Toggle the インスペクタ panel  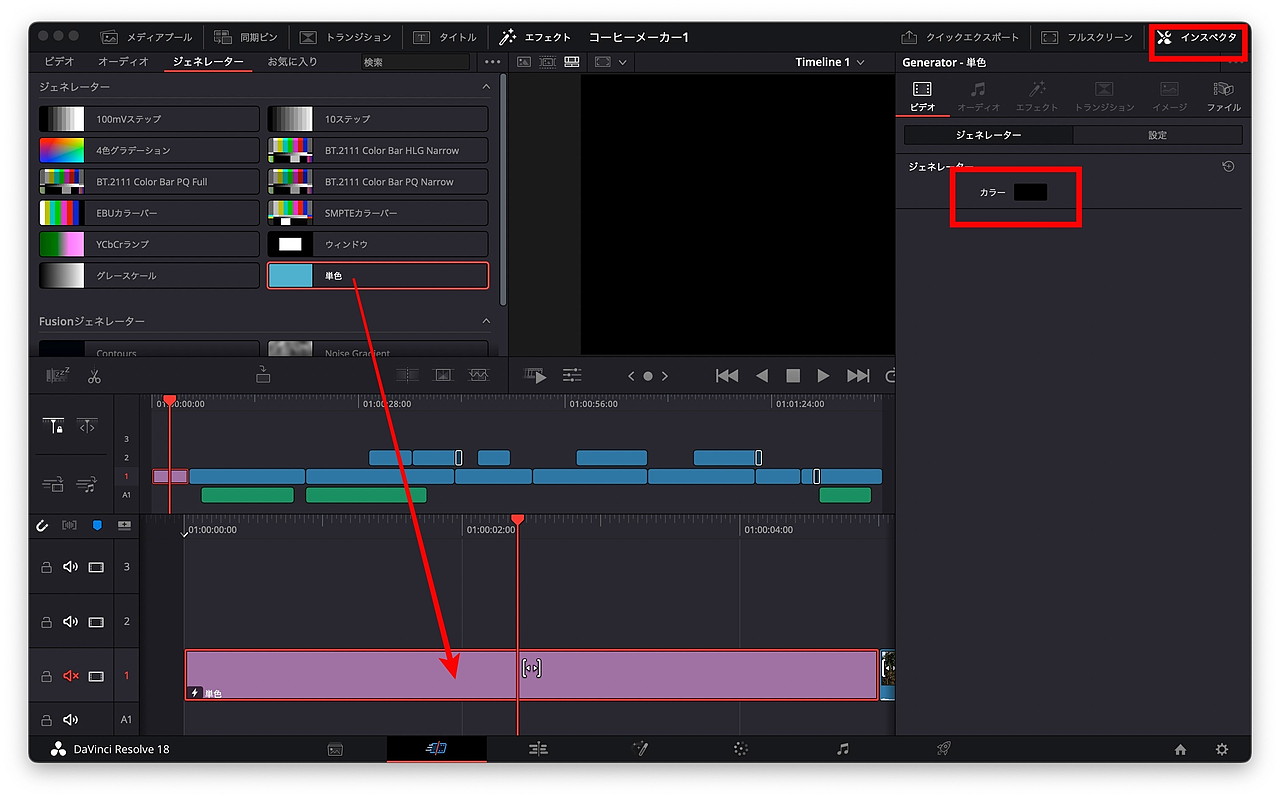coord(1198,37)
